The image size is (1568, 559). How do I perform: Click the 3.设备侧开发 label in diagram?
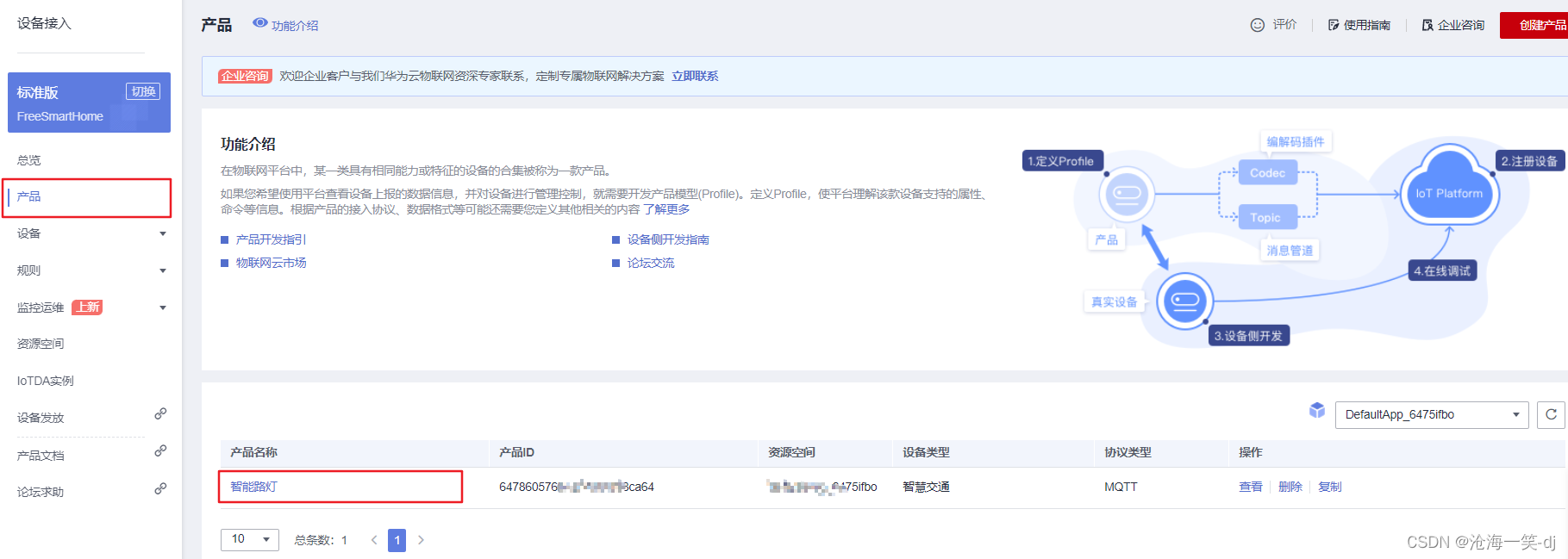click(x=1248, y=336)
